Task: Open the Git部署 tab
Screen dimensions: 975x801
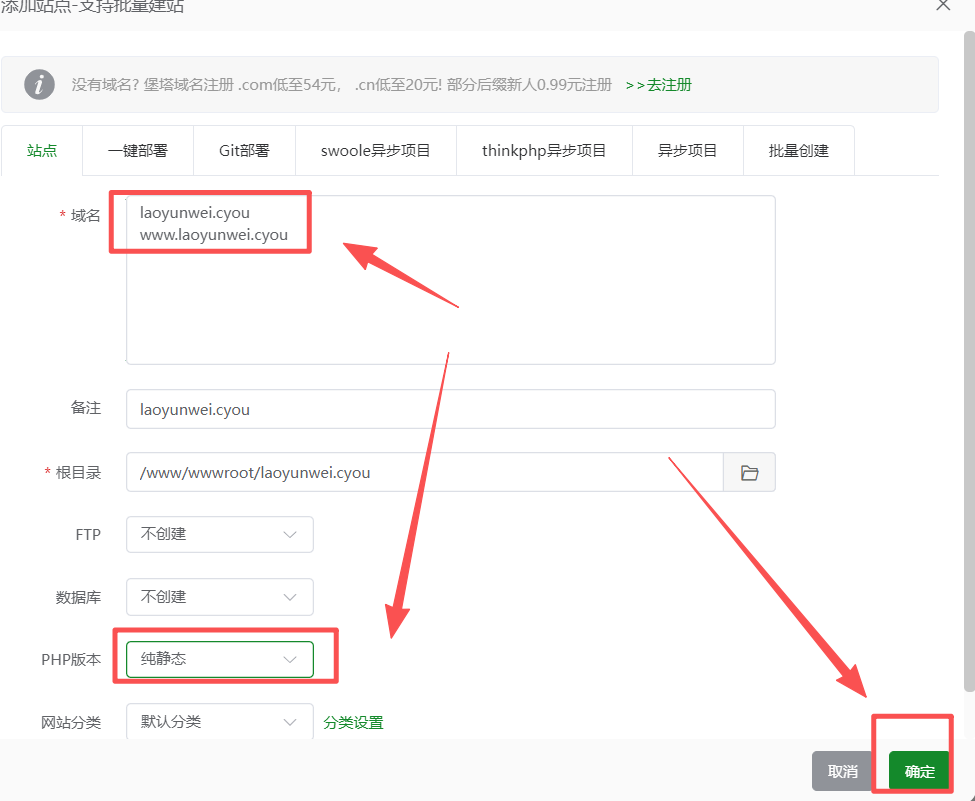Action: 244,151
